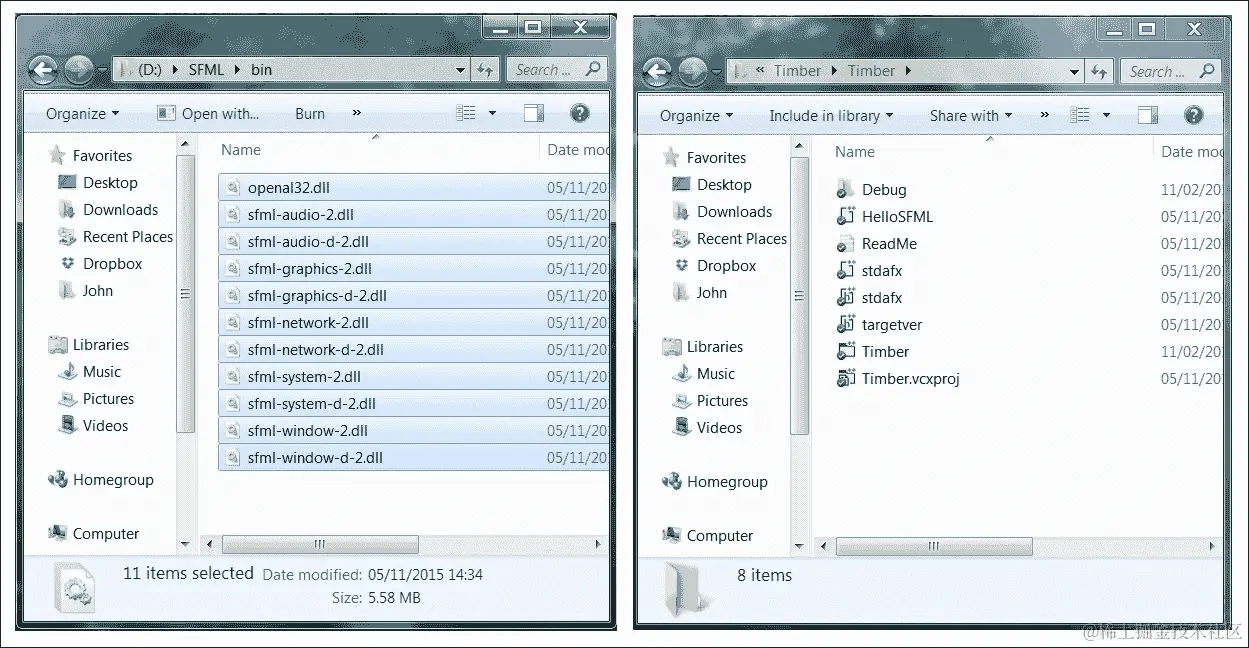Select the Debug folder icon
The image size is (1249, 648).
tap(846, 190)
